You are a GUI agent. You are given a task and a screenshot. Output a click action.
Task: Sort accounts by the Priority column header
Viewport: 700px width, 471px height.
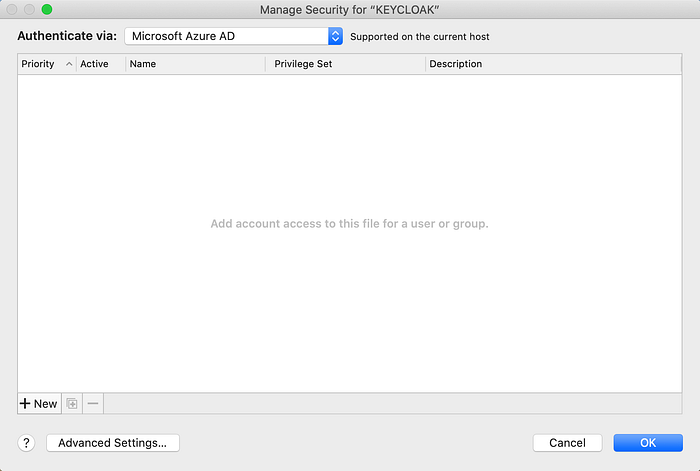coord(47,64)
